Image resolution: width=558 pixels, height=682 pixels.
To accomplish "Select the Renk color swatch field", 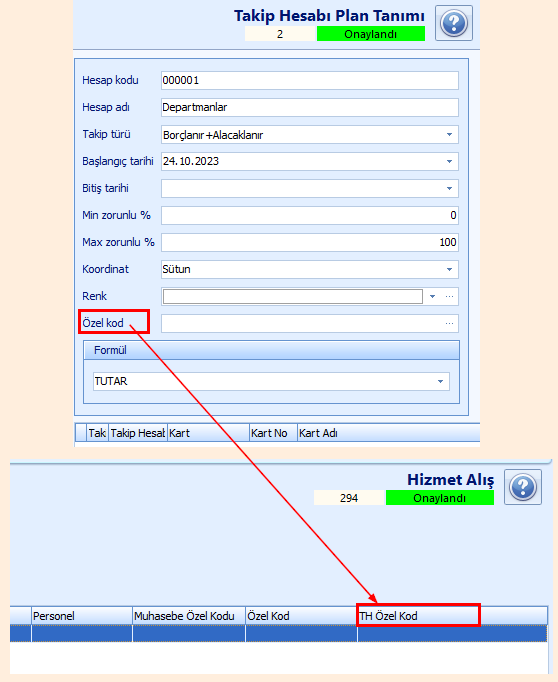I will 293,296.
